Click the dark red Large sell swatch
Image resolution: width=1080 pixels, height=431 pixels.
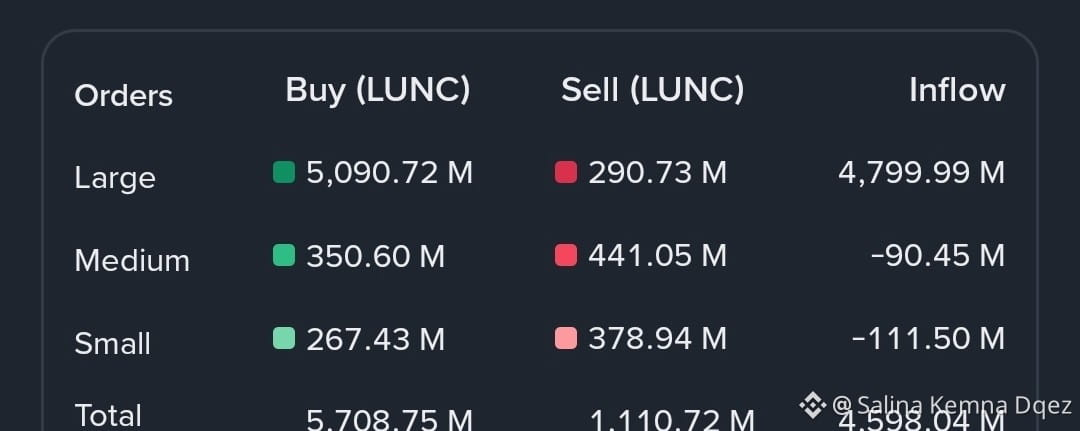tap(565, 172)
